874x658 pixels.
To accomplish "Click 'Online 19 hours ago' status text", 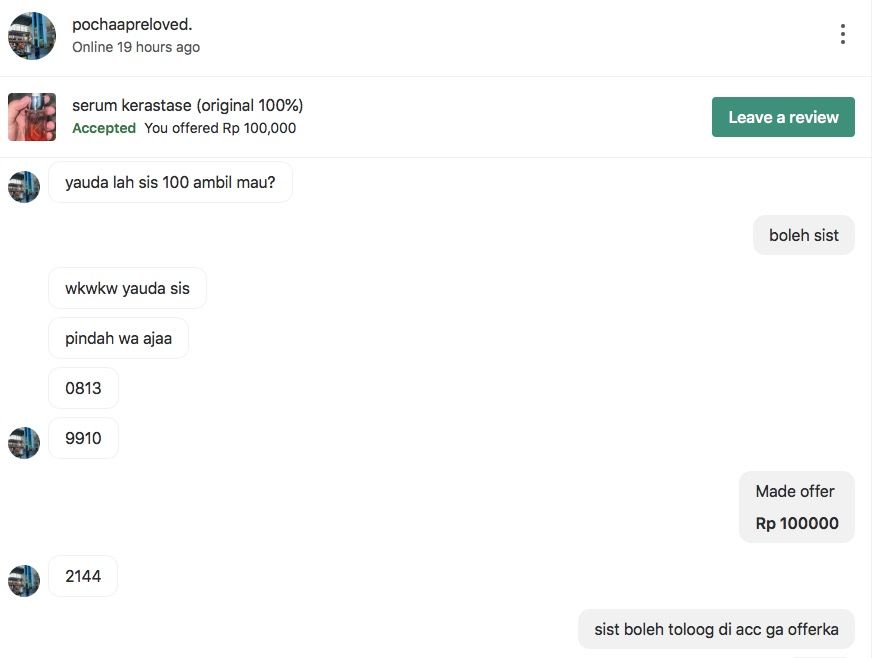I will pyautogui.click(x=136, y=47).
